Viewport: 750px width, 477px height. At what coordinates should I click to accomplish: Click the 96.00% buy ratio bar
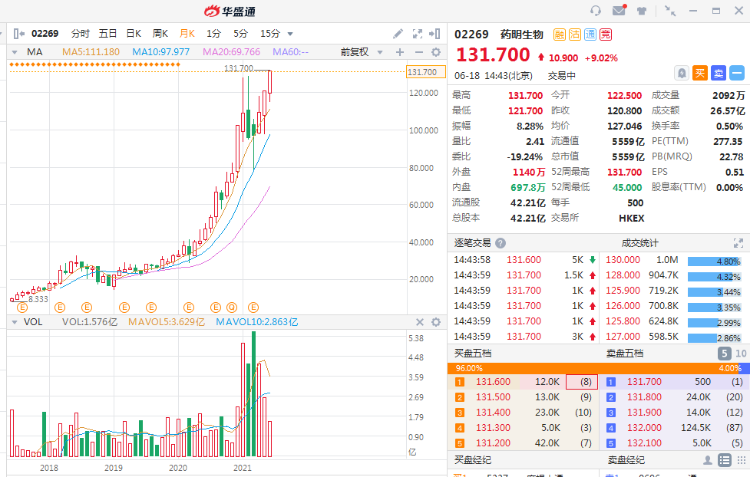591,368
